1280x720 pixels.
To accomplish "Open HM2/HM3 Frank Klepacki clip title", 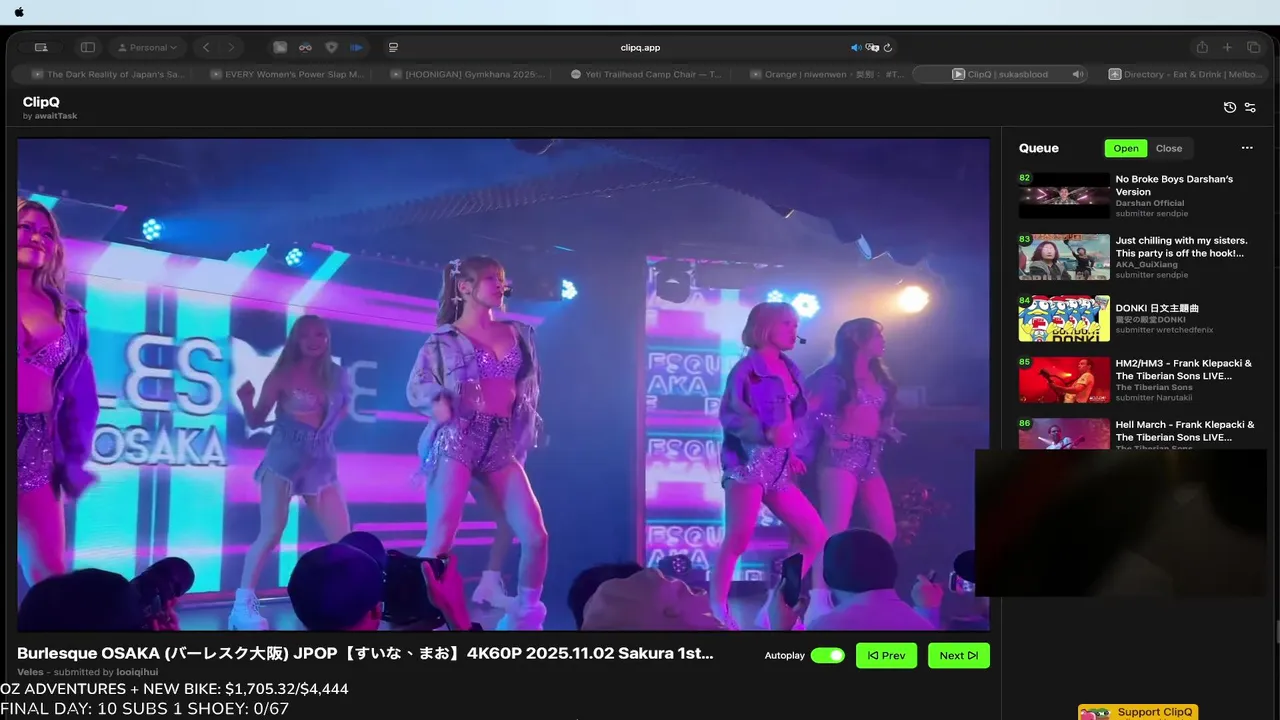I will coord(1184,369).
